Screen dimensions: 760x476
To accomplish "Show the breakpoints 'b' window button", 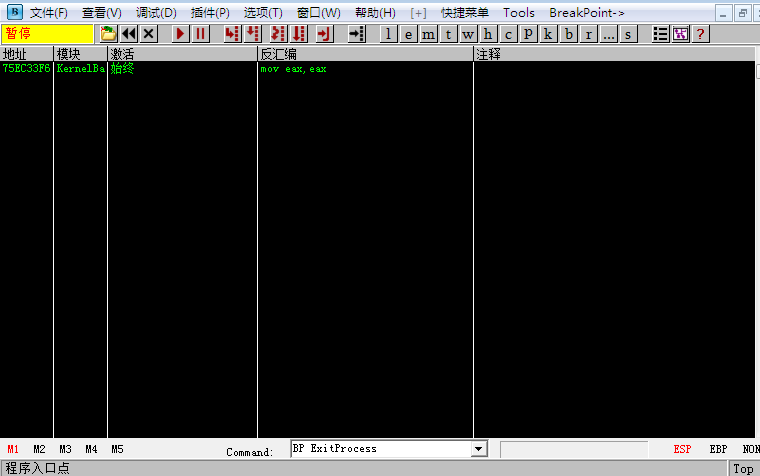I will tap(568, 34).
